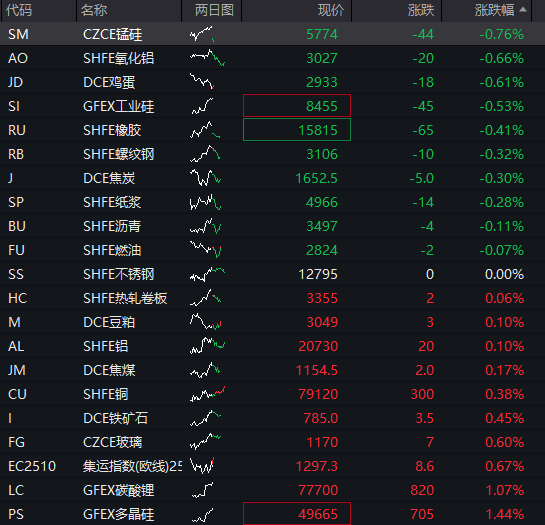Select the green-boxed 15815 price cell
Image resolution: width=545 pixels, height=525 pixels.
pyautogui.click(x=297, y=130)
